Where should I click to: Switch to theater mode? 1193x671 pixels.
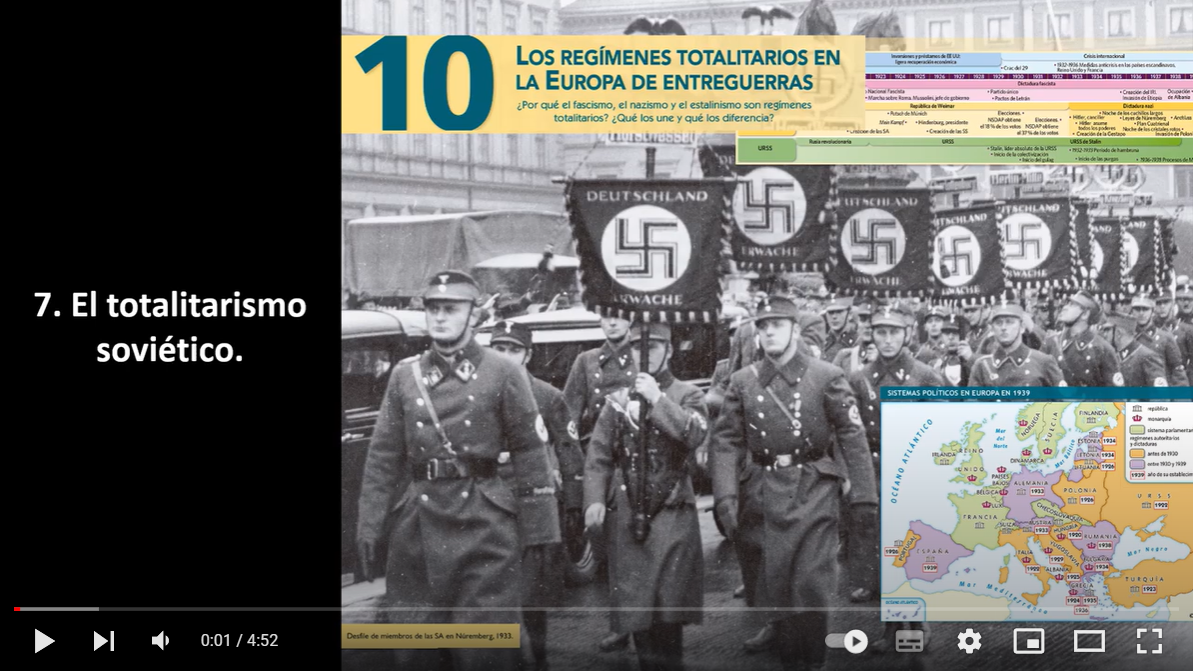1089,641
